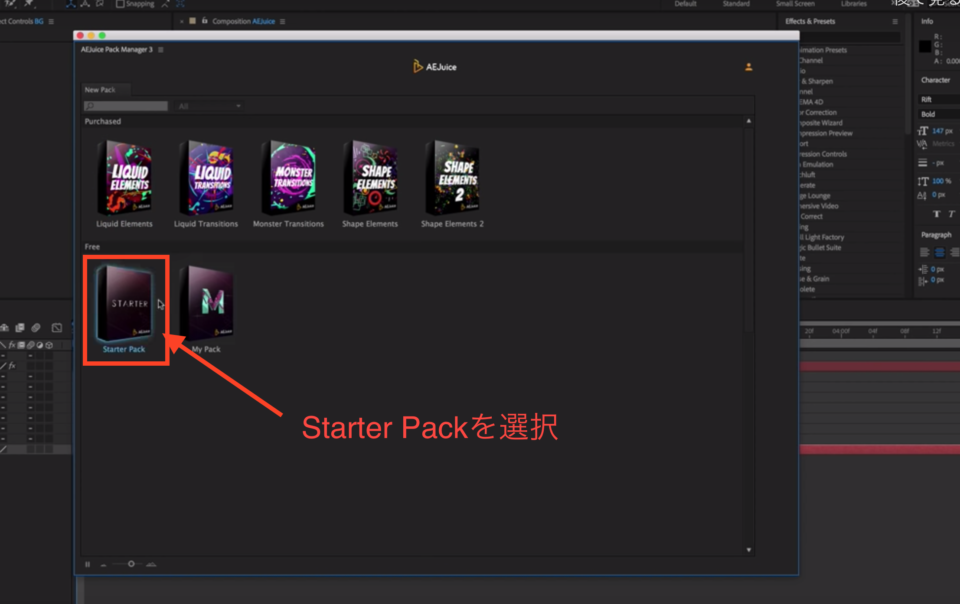The height and width of the screenshot is (604, 960).
Task: Select the world axis mode icon
Action: 85,4
